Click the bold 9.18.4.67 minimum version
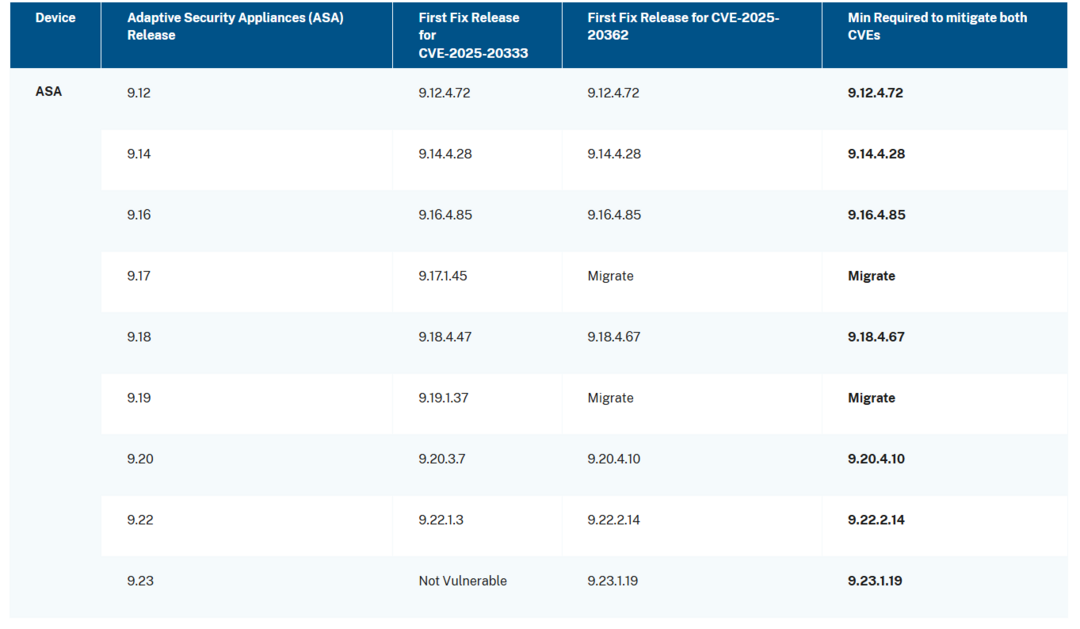Viewport: 1080px width, 629px height. click(876, 337)
